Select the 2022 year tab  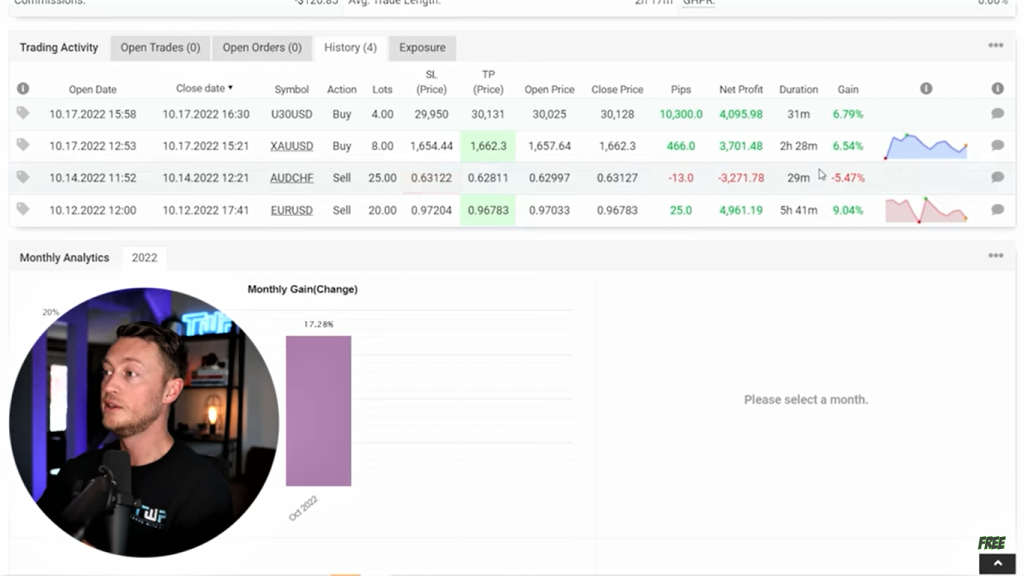pyautogui.click(x=144, y=258)
